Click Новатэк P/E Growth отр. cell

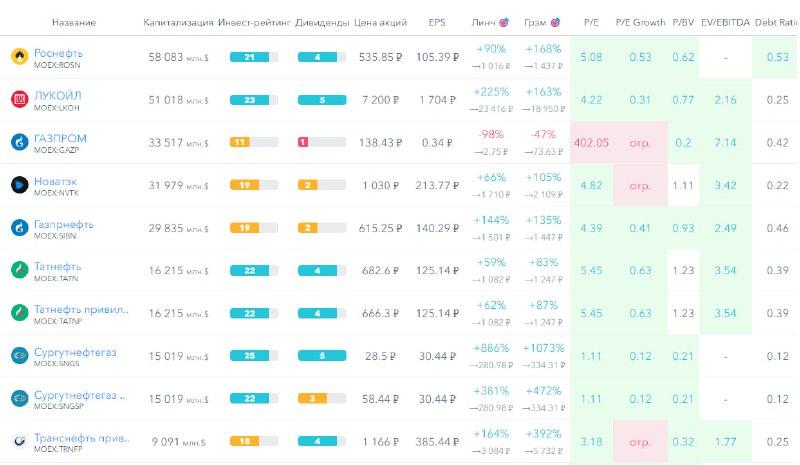[x=640, y=185]
